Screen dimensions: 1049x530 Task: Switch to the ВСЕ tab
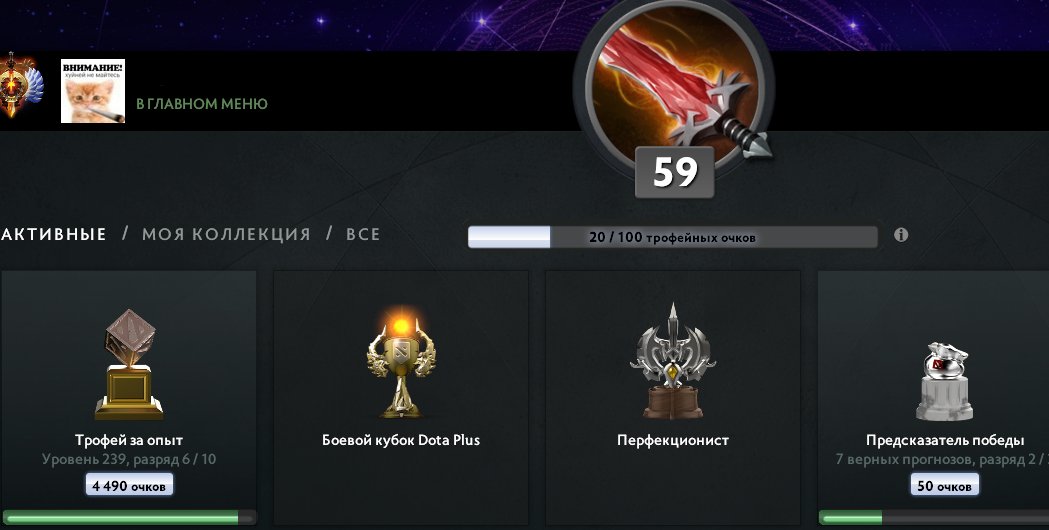pyautogui.click(x=363, y=234)
